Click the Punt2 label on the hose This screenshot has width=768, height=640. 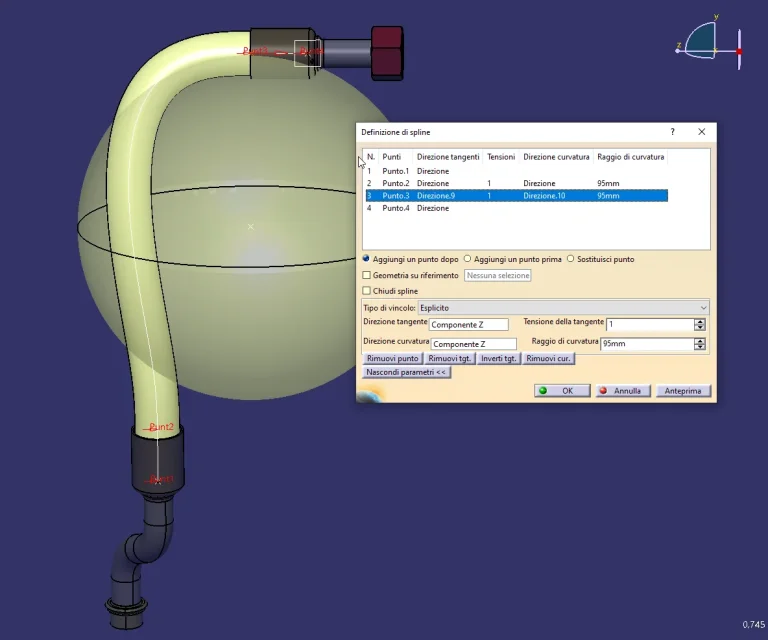coord(161,427)
